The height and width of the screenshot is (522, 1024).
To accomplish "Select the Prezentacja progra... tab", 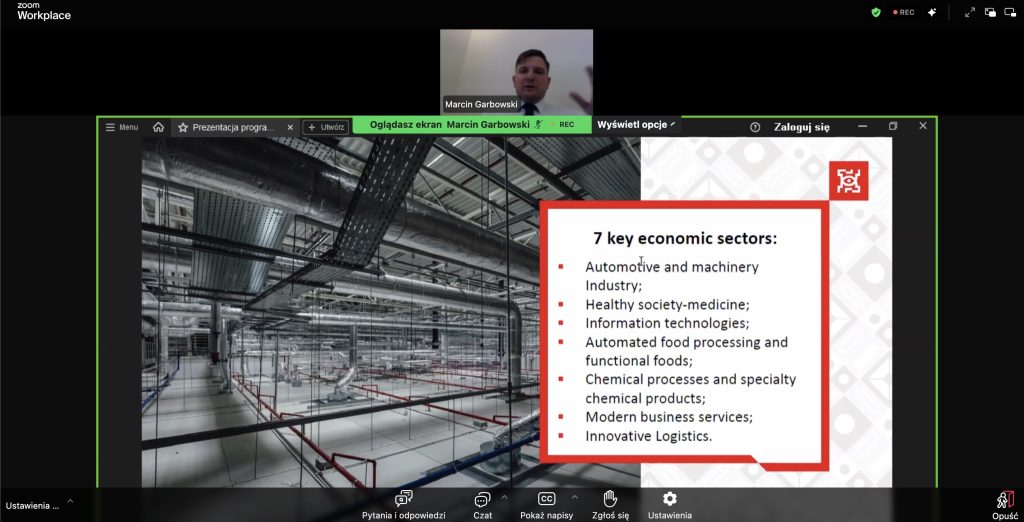I will [233, 127].
